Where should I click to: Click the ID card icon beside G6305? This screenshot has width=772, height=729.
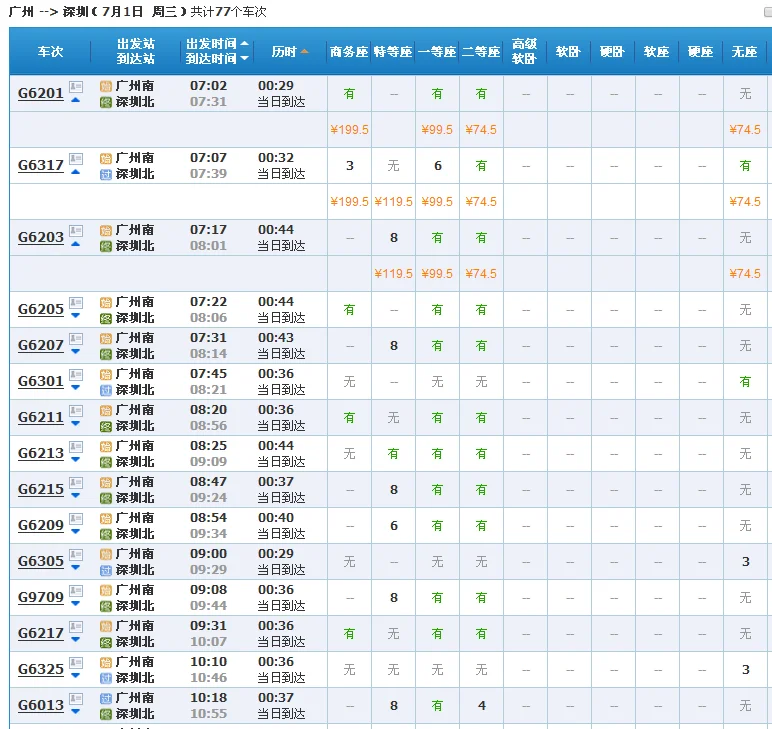(76, 555)
